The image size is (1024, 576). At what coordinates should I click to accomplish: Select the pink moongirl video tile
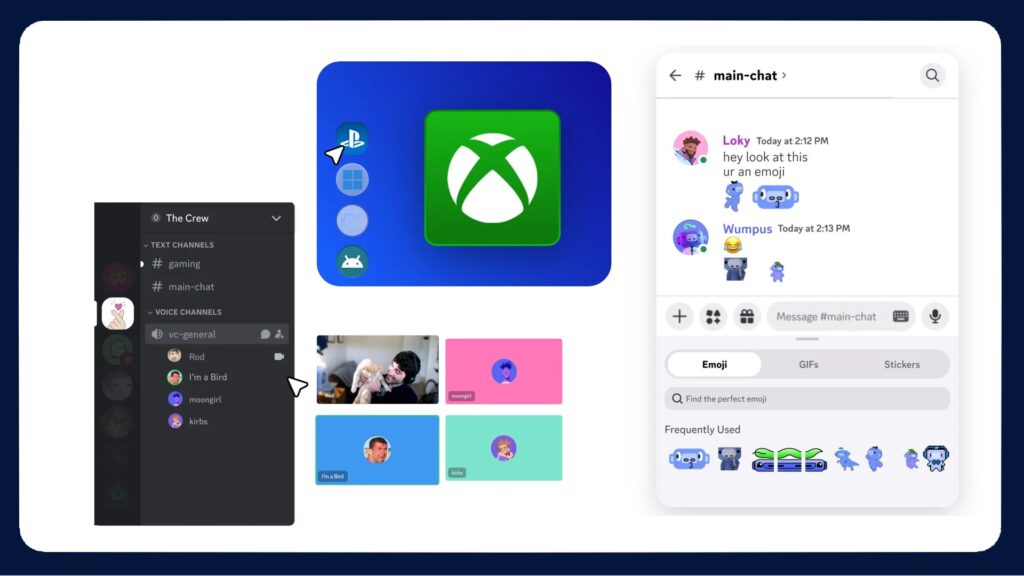pos(504,372)
